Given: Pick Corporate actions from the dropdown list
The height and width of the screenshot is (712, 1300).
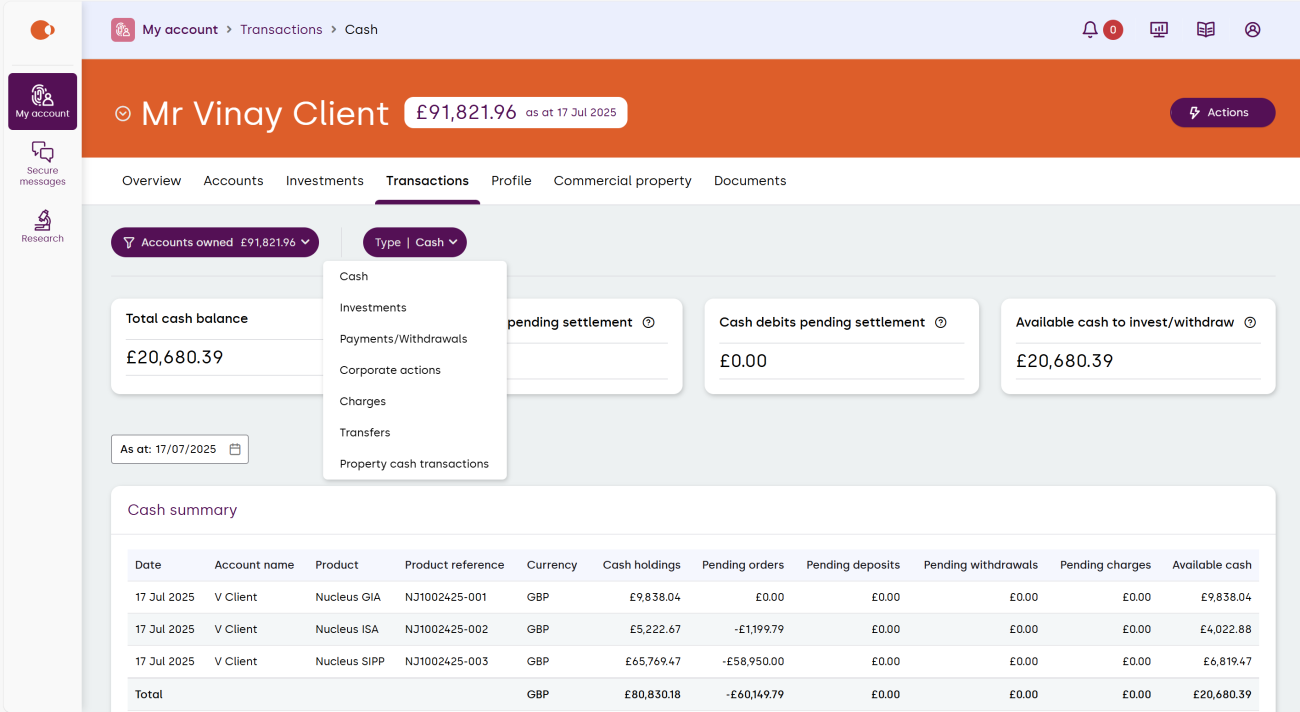Looking at the screenshot, I should click(390, 370).
